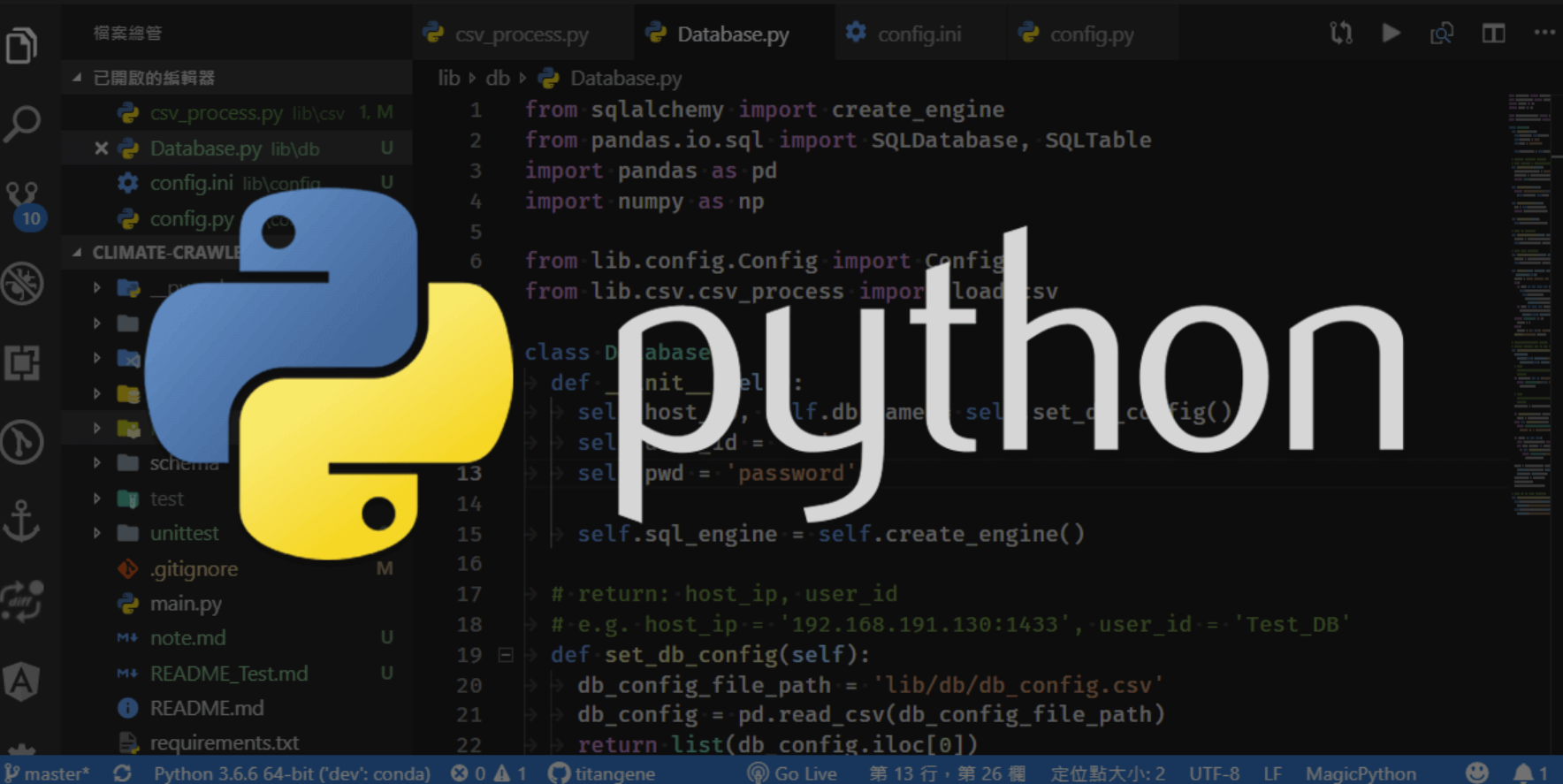Click the errors and warnings count in status bar

coord(488,773)
